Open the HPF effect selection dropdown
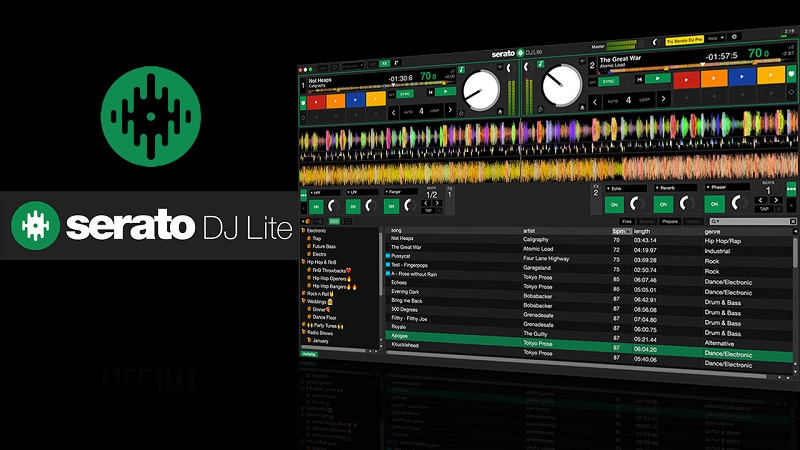Screen dimensions: 800x450 (324, 193)
